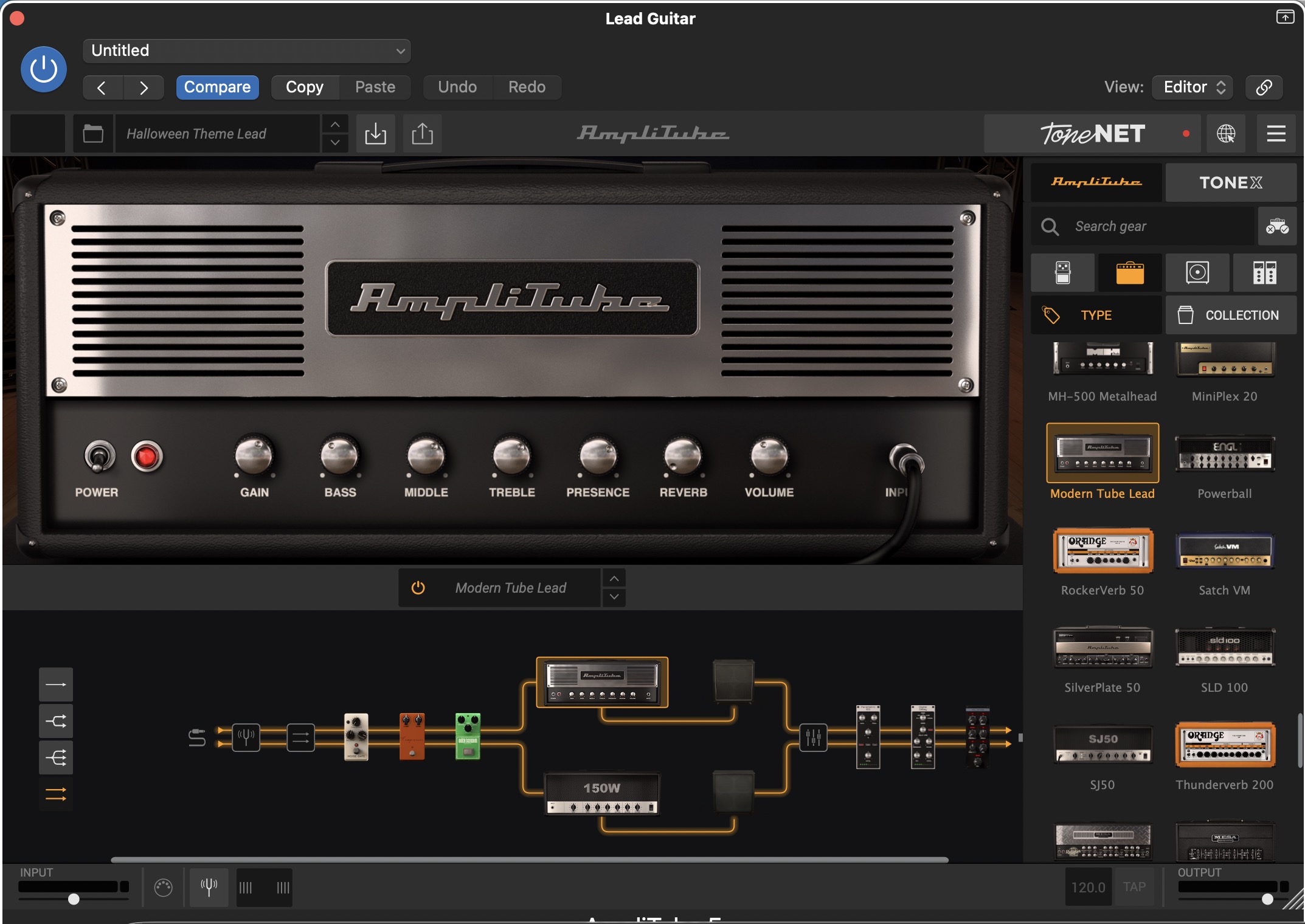The height and width of the screenshot is (924, 1305).
Task: Switch to the COLLECTION filter tab
Action: click(1231, 315)
